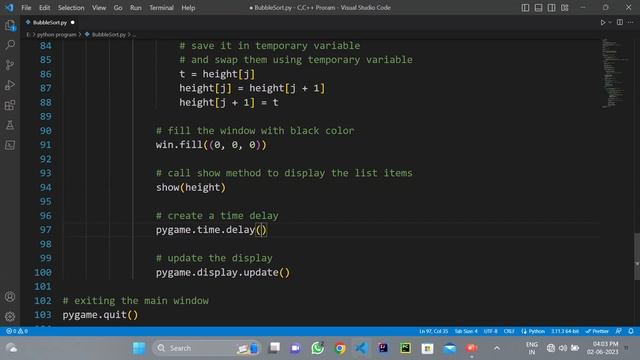Open the Run and Debug view
Viewport: 640px width, 360px height.
click(x=10, y=85)
